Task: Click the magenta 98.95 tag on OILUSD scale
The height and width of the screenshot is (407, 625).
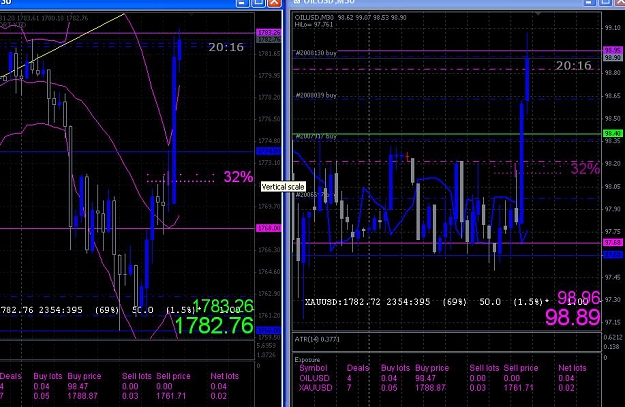Action: click(x=612, y=50)
